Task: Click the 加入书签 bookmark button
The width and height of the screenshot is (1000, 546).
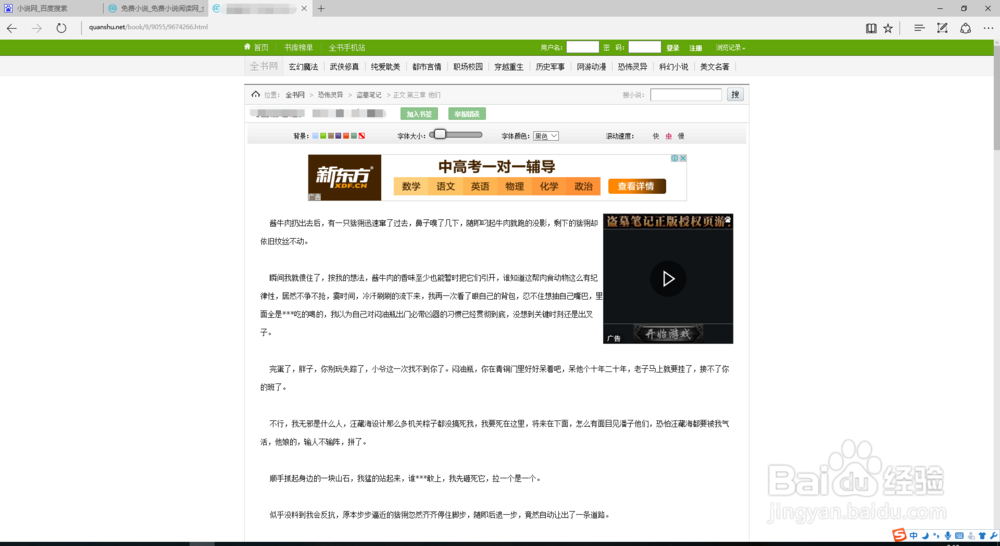Action: (x=419, y=114)
